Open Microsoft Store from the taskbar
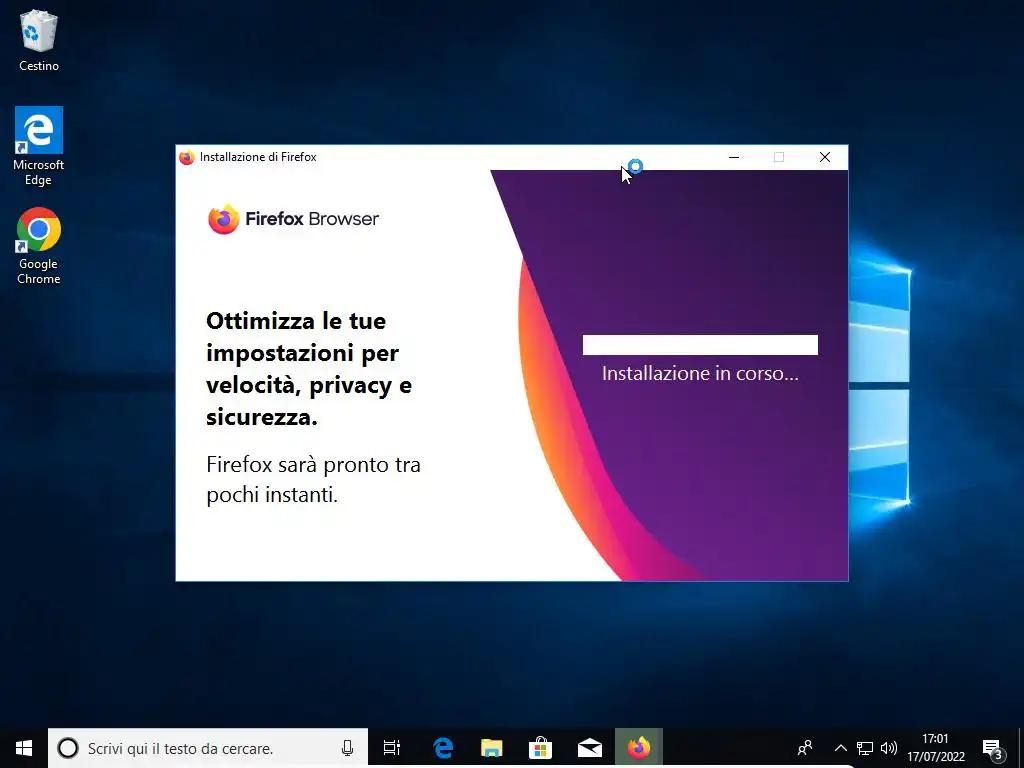 click(541, 748)
